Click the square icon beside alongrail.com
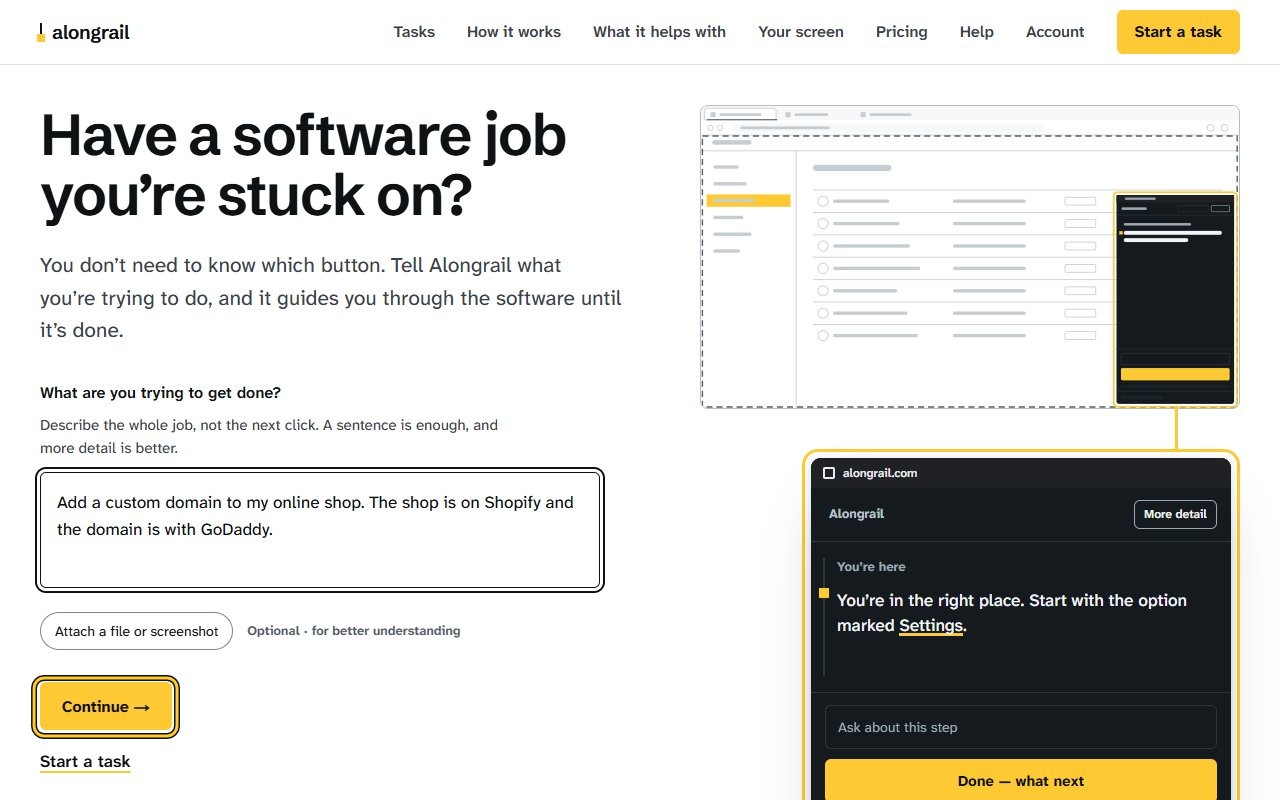 [829, 473]
